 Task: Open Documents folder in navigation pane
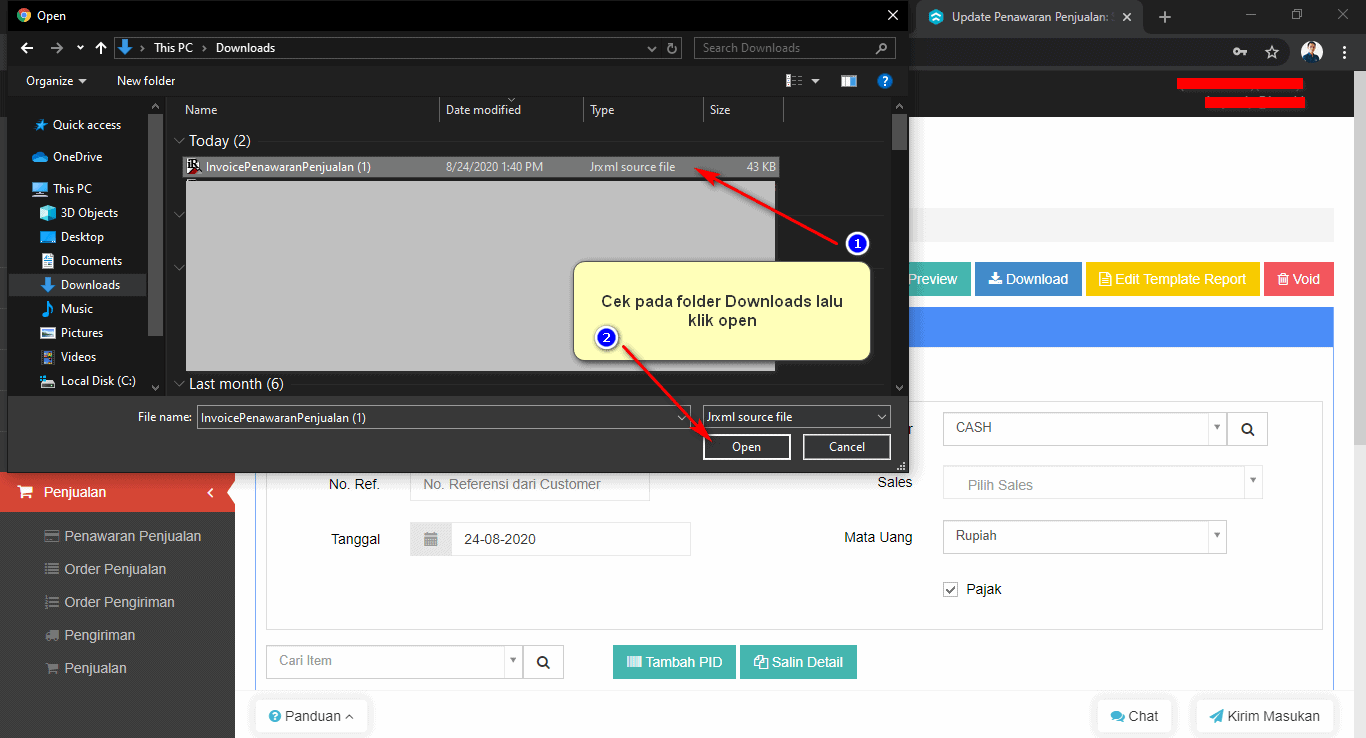coord(82,261)
